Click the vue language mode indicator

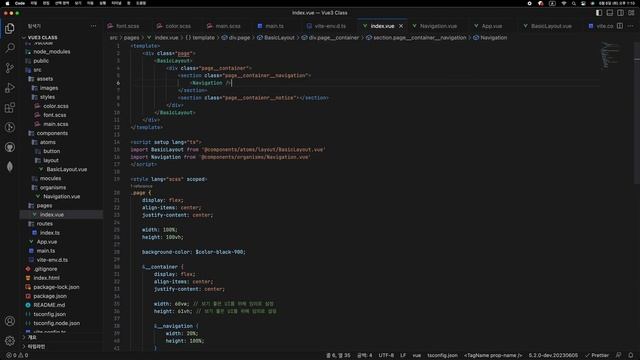(x=416, y=355)
